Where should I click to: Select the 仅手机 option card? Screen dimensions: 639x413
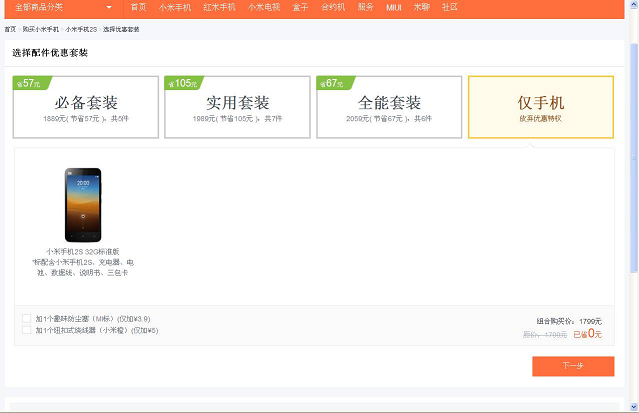point(541,107)
